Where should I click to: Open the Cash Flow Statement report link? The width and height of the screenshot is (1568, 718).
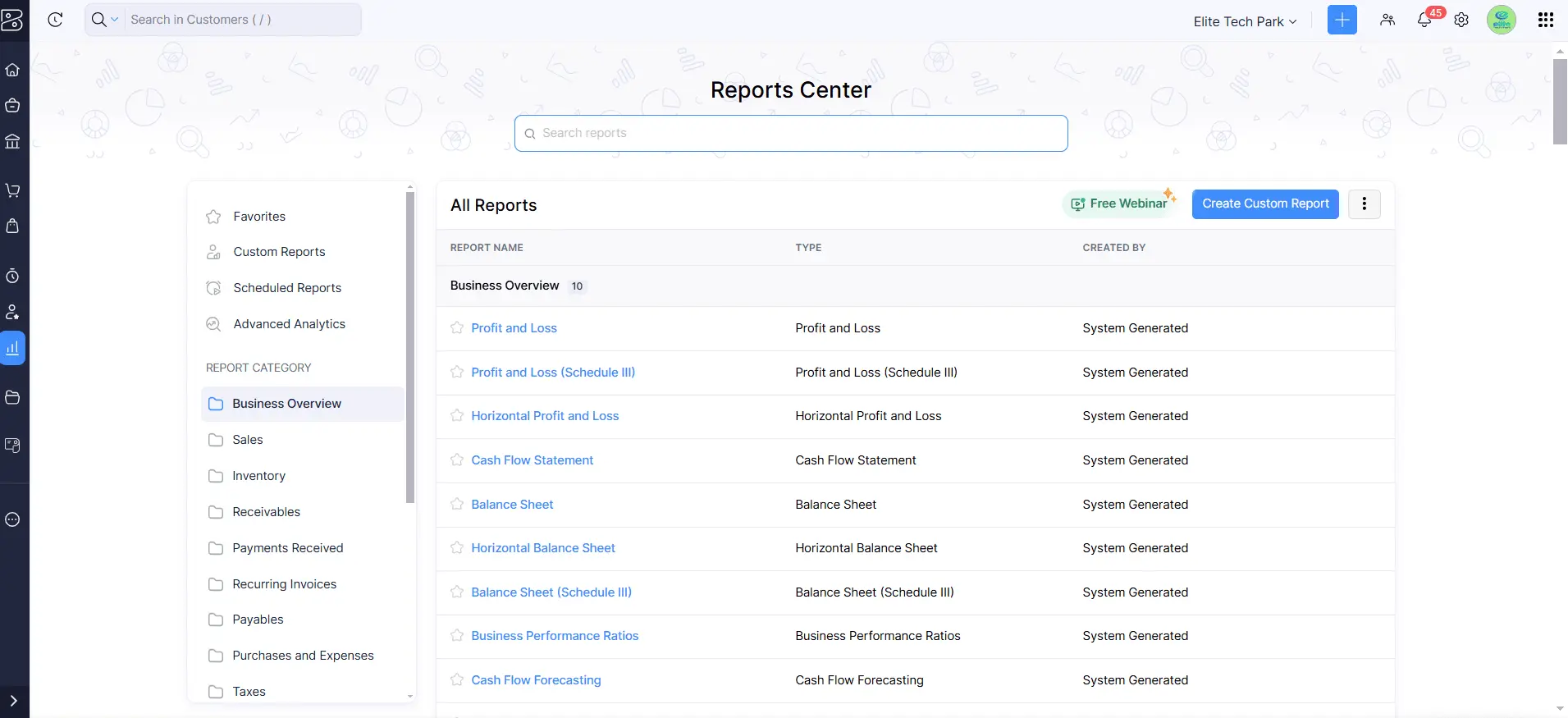coord(532,460)
